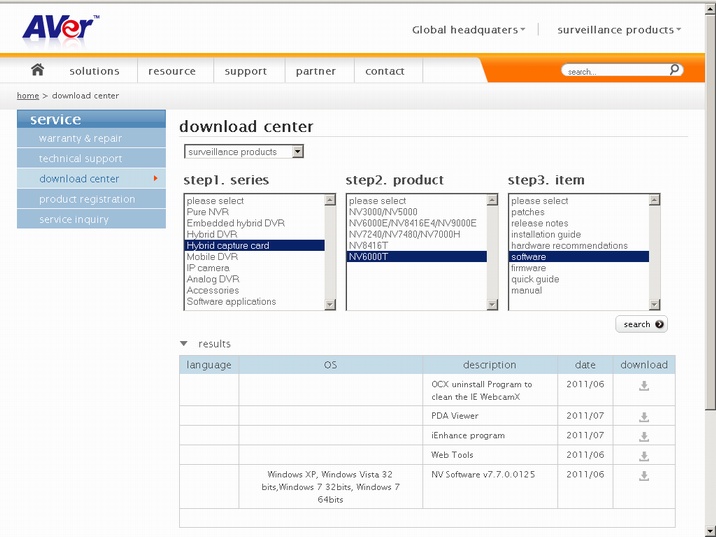Choose firmware in the item list

click(x=529, y=268)
